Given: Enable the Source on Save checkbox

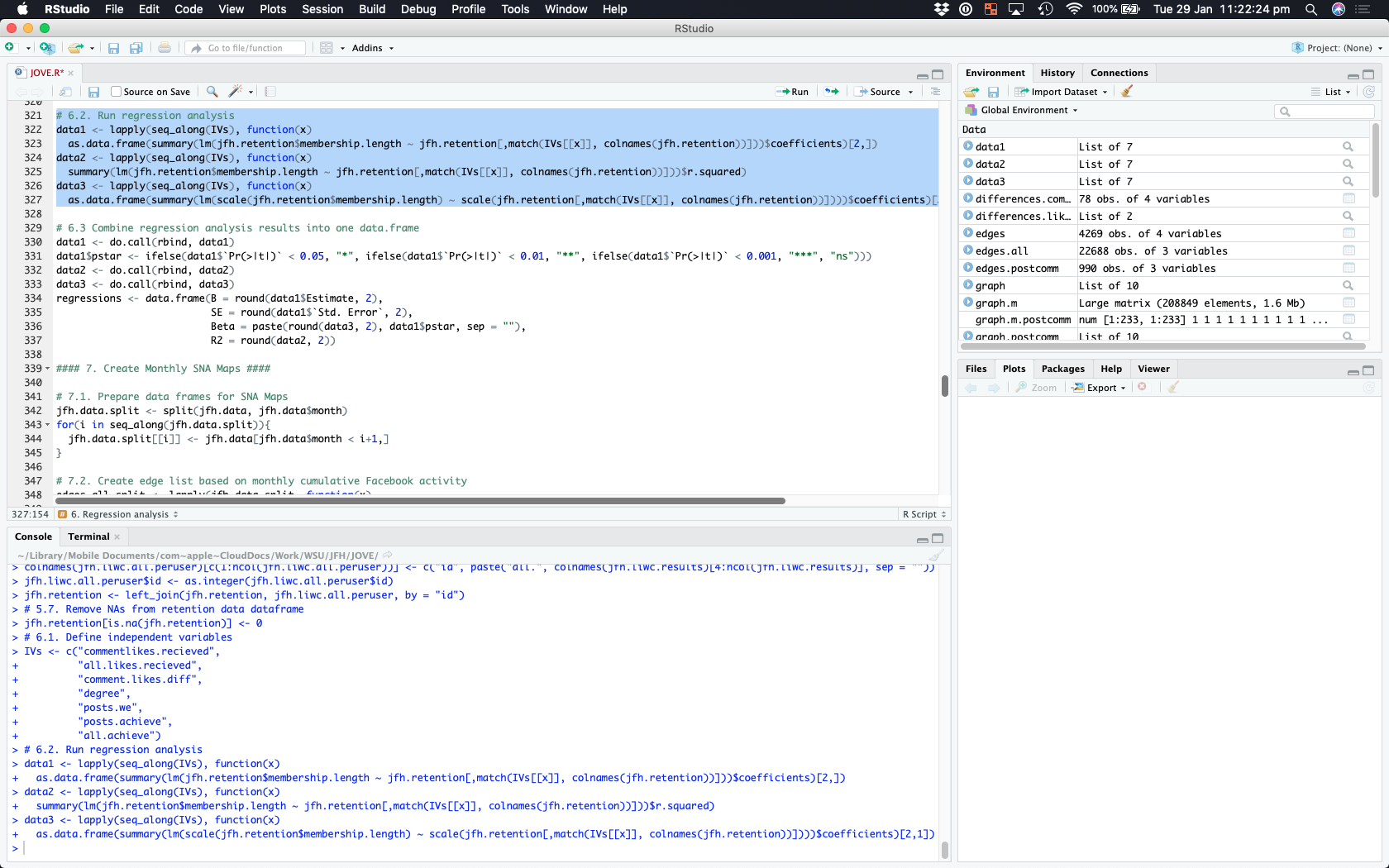Looking at the screenshot, I should [x=117, y=92].
